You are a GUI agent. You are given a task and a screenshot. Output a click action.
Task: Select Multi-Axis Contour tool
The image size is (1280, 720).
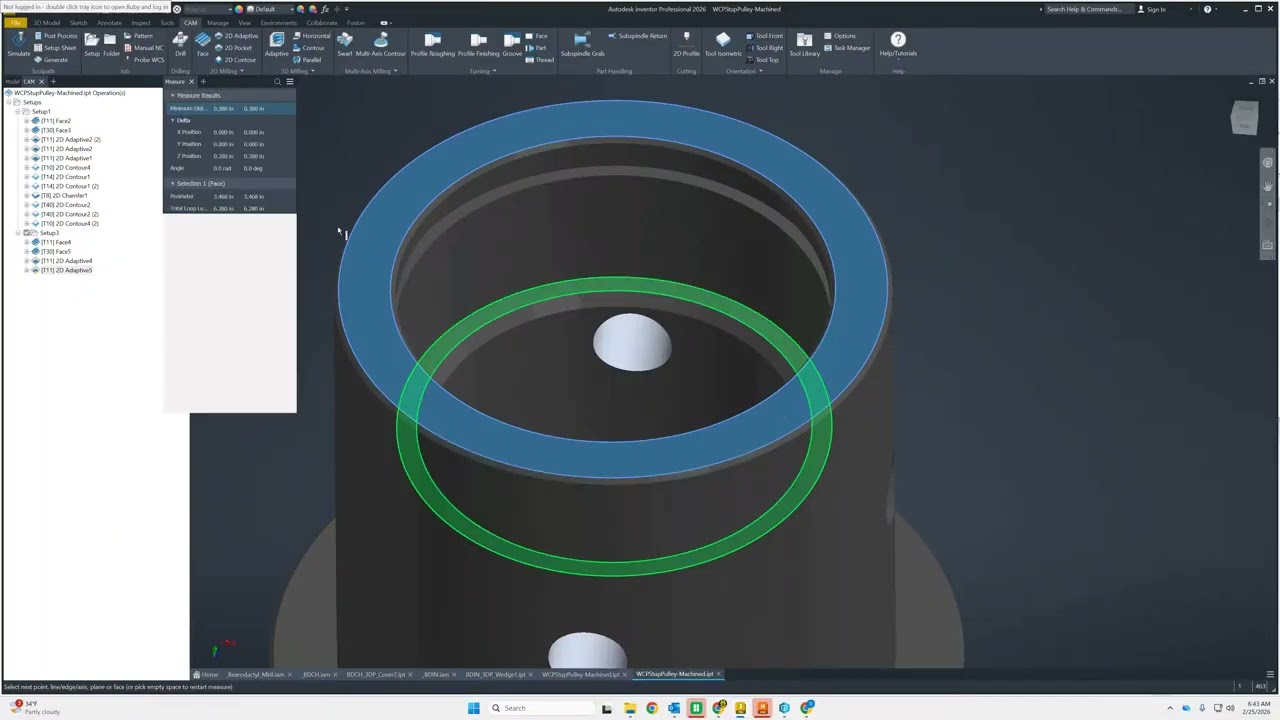point(381,43)
